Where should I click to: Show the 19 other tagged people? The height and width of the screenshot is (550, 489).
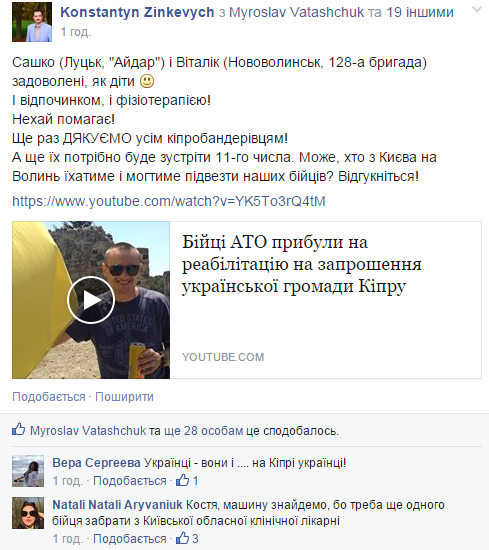[420, 12]
